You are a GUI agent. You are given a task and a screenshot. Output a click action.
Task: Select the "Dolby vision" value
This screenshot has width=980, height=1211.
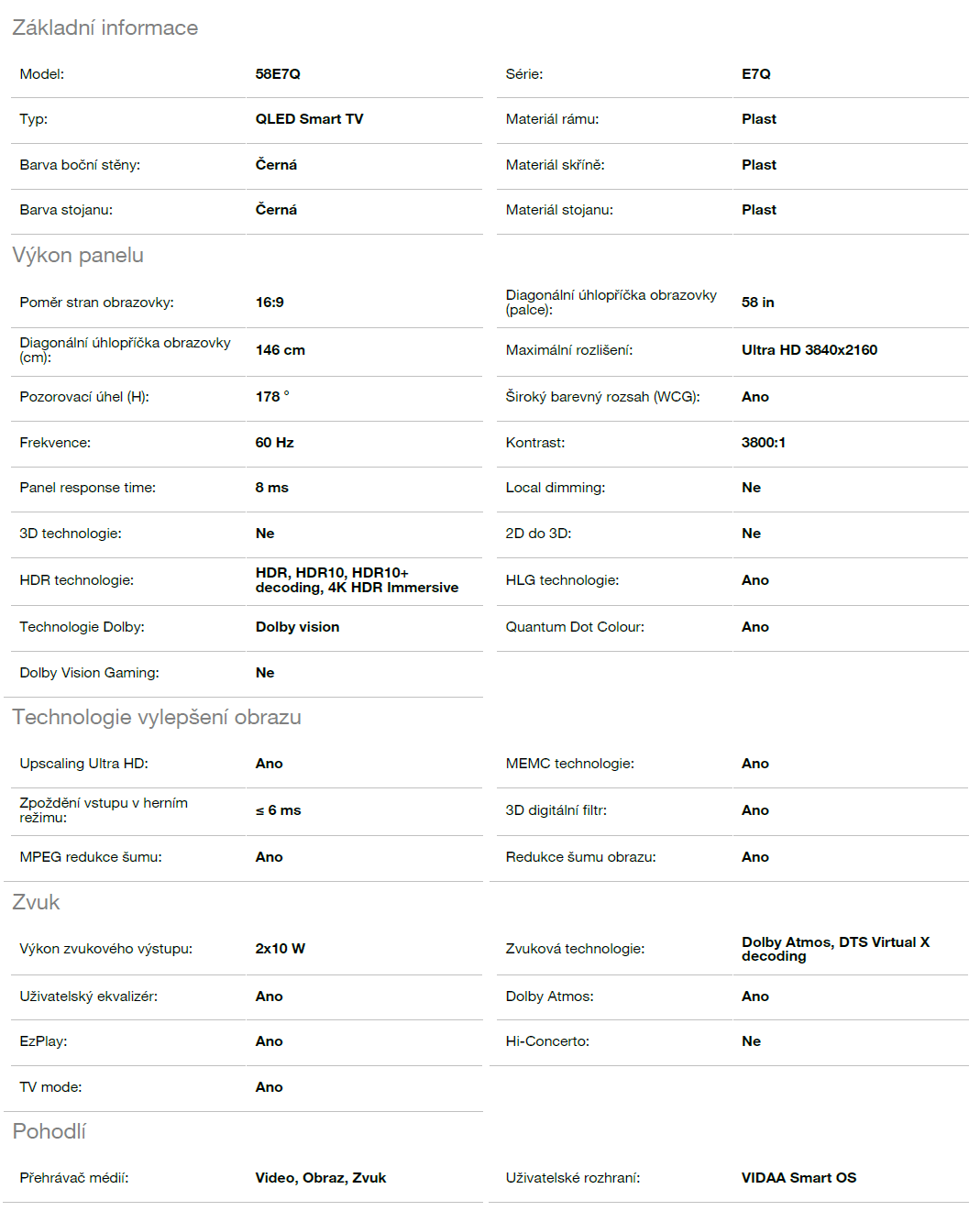297,627
